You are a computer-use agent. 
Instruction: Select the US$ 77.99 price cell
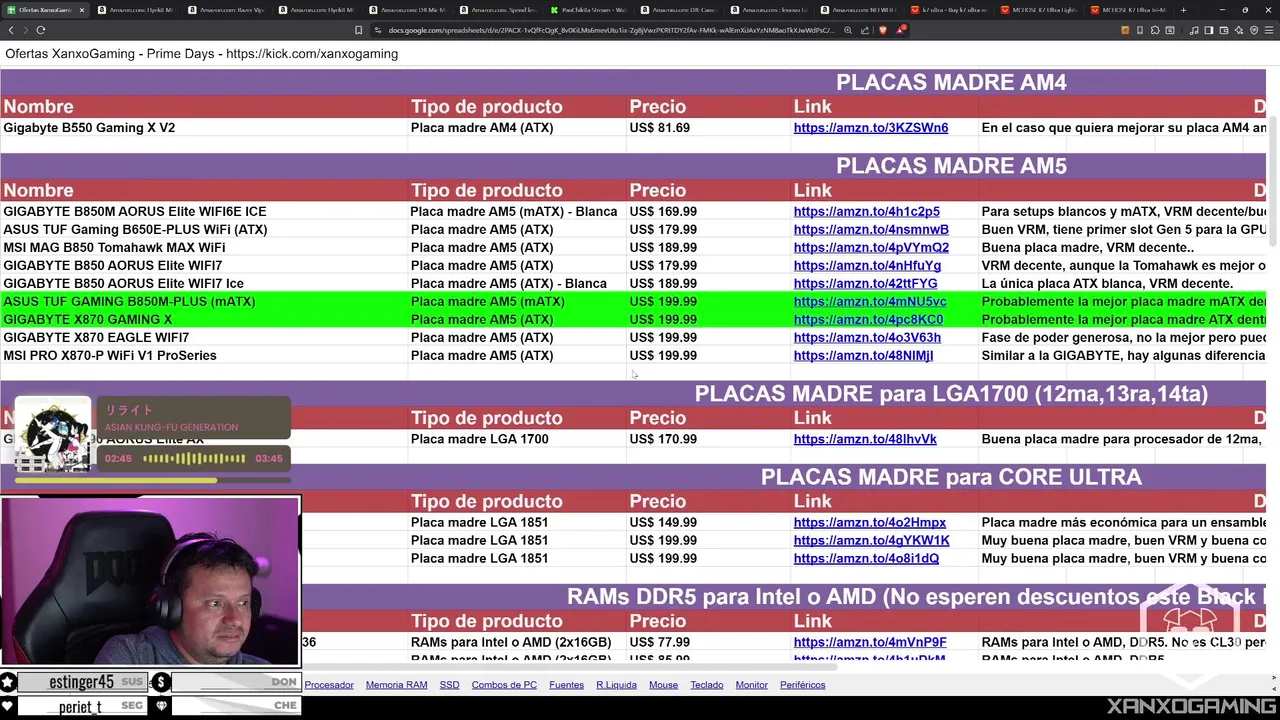[708, 643]
